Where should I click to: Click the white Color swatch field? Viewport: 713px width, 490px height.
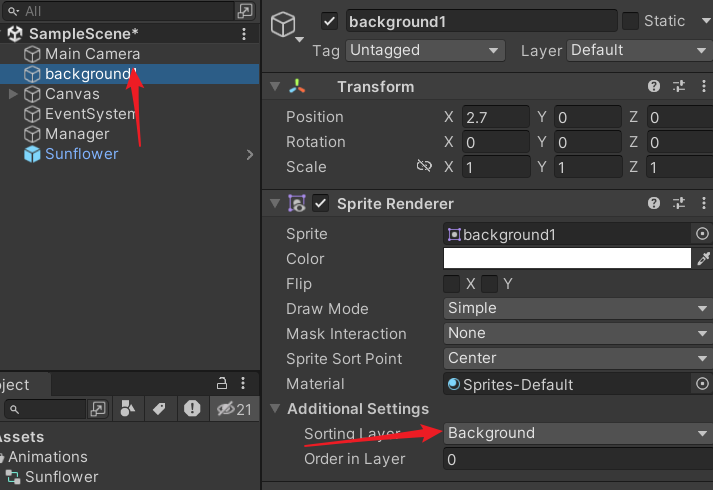tap(567, 259)
